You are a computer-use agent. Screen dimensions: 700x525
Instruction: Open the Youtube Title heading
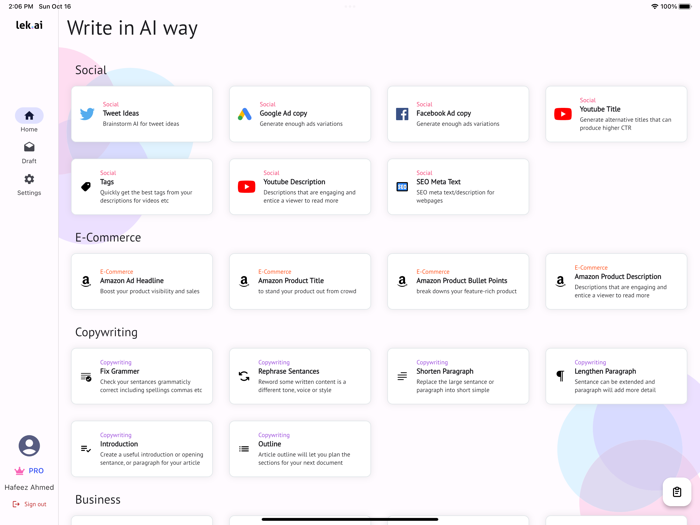(600, 109)
